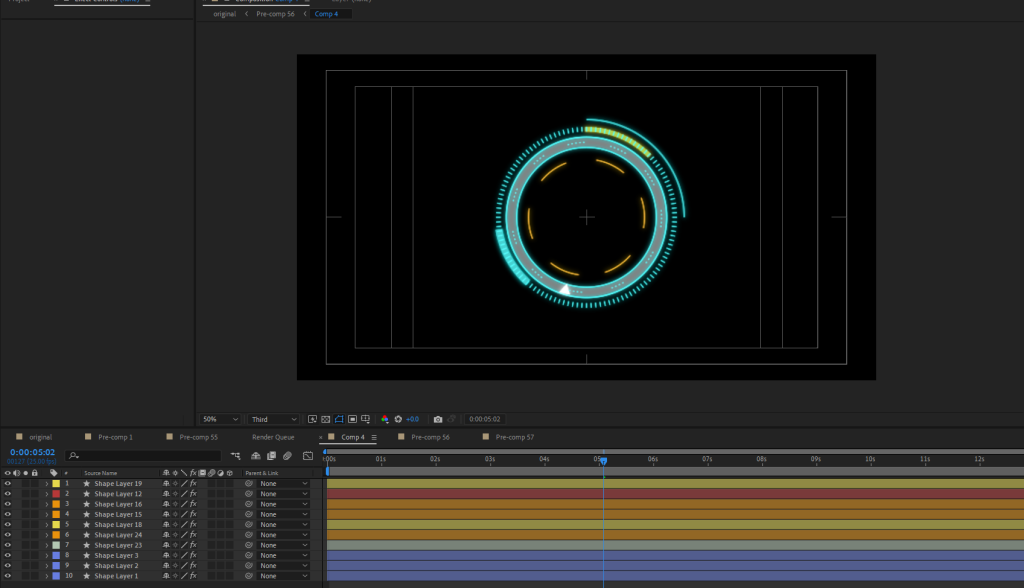Toggle visibility of Shape Layer 23

point(8,545)
